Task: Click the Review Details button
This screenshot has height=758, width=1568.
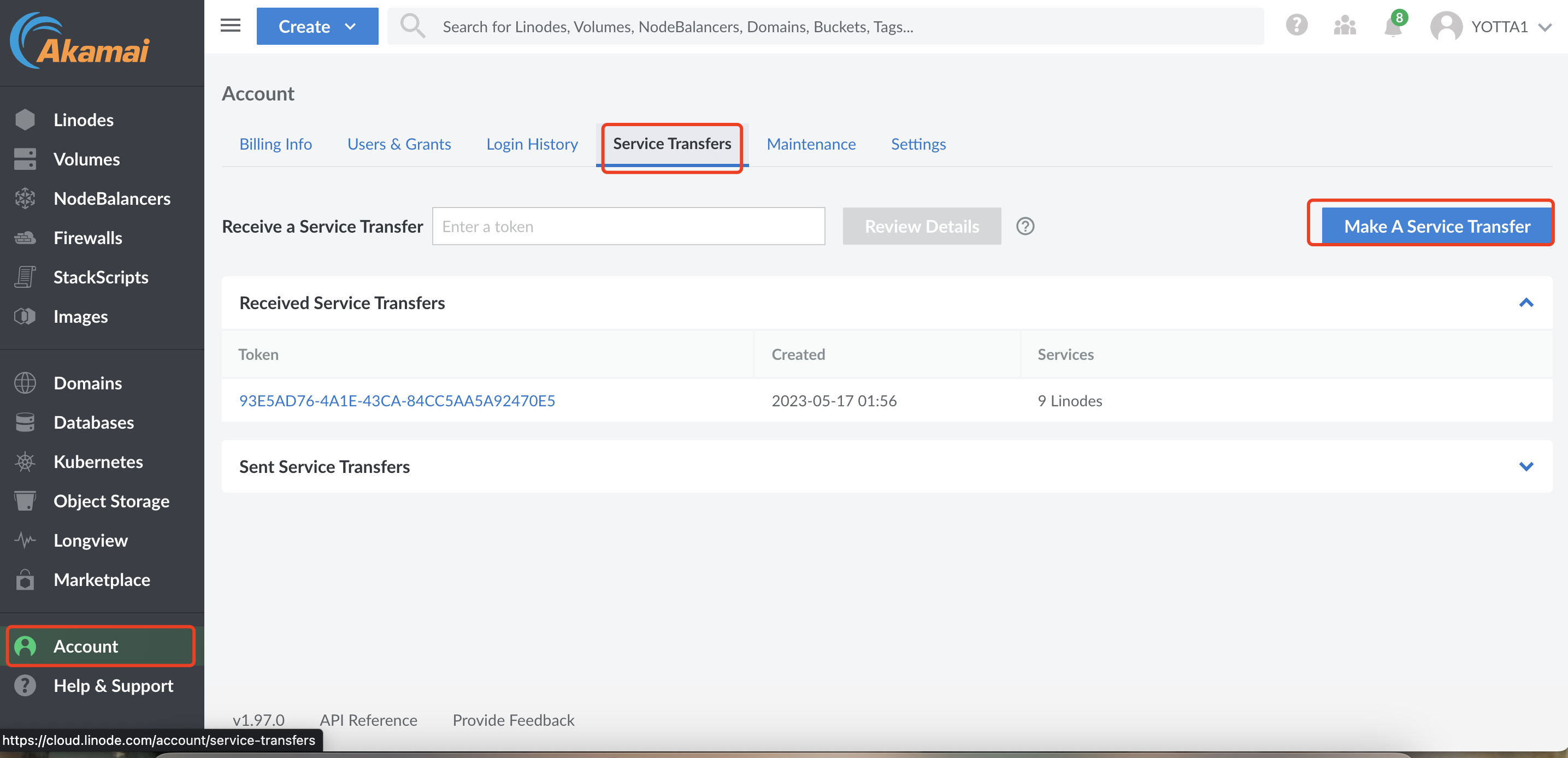Action: pos(922,226)
